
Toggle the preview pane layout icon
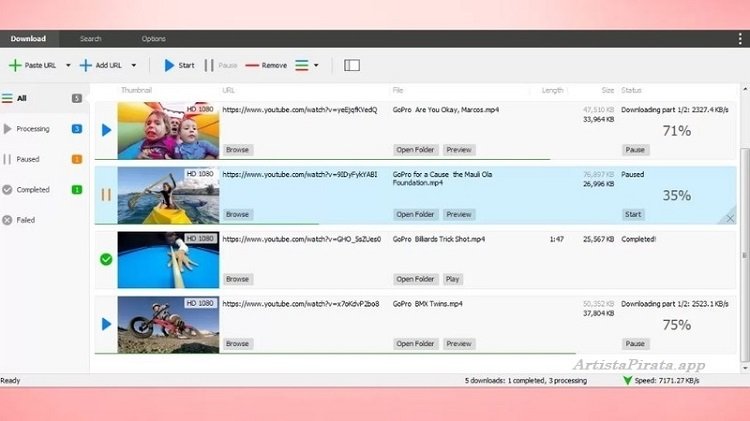pos(351,65)
